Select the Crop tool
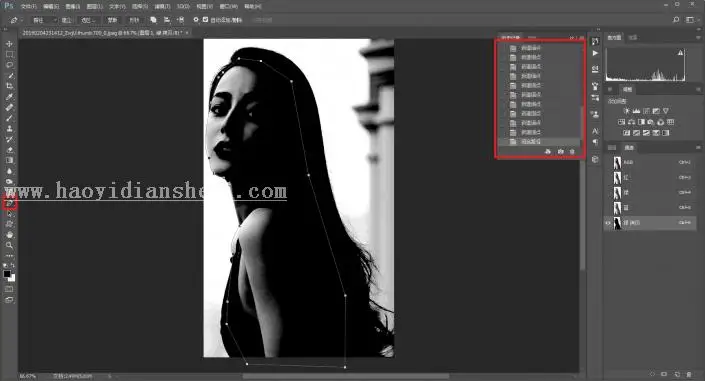This screenshot has width=705, height=381. point(9,86)
